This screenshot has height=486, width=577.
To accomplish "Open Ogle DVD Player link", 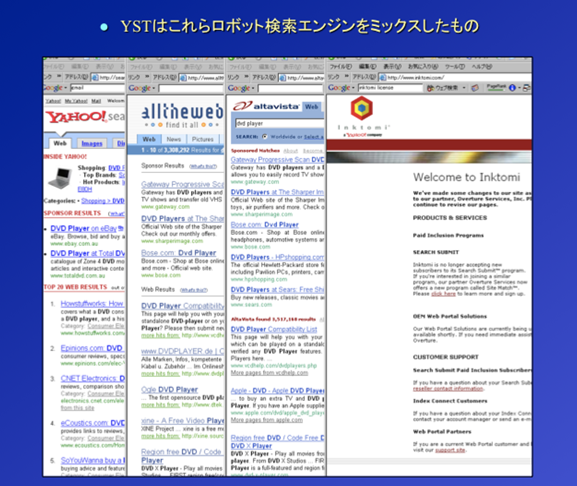I will click(x=170, y=389).
